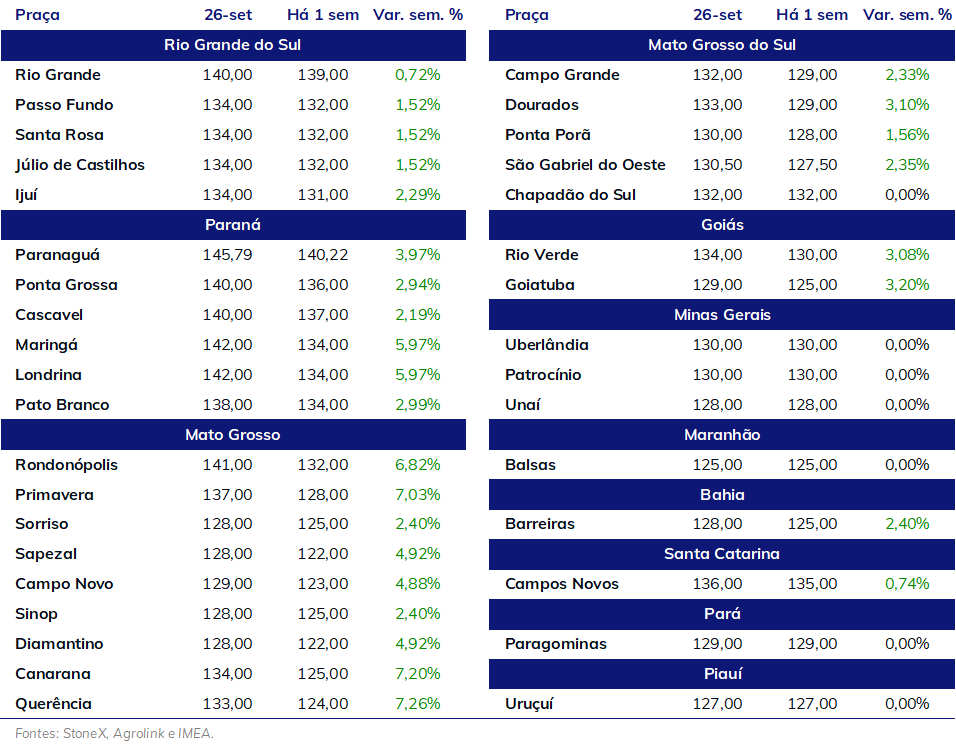The height and width of the screenshot is (745, 956).
Task: Click the 140,22 value for Paranaguá
Action: pyautogui.click(x=323, y=255)
